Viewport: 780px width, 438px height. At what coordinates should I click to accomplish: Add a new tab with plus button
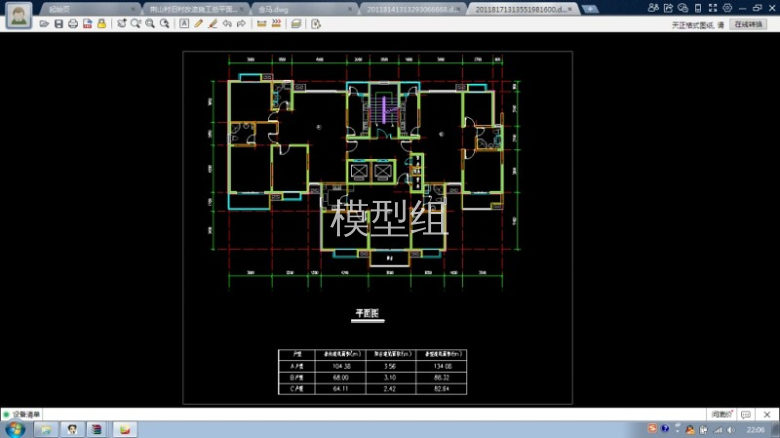(x=590, y=9)
